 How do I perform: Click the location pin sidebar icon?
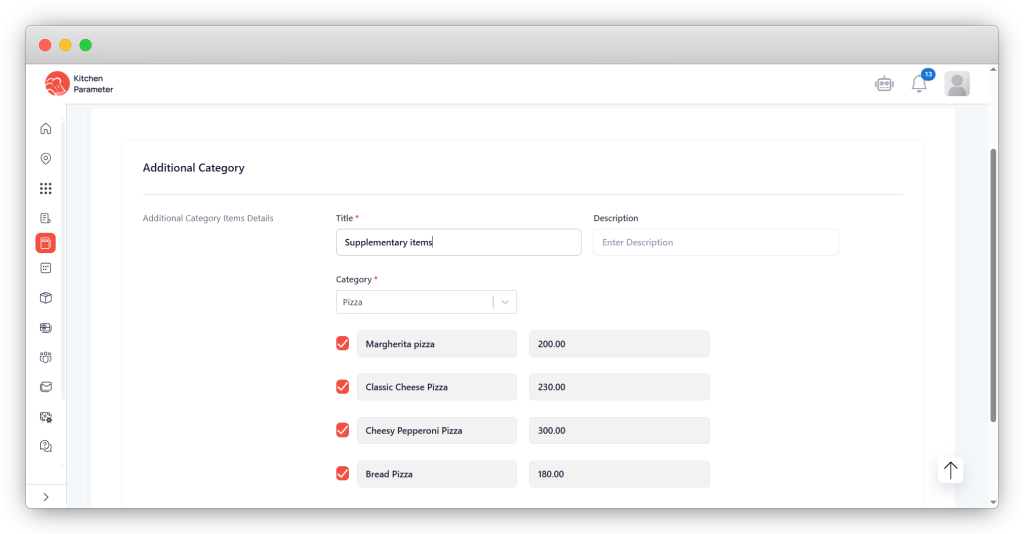coord(45,158)
